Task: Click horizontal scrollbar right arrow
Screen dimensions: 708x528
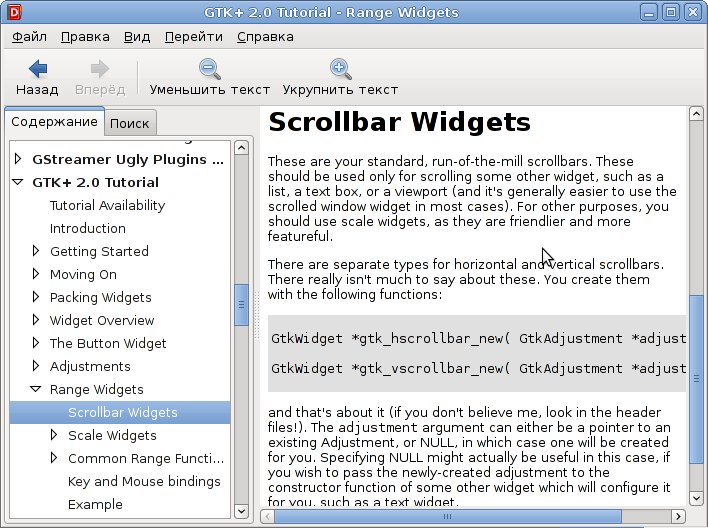Action: pos(678,516)
